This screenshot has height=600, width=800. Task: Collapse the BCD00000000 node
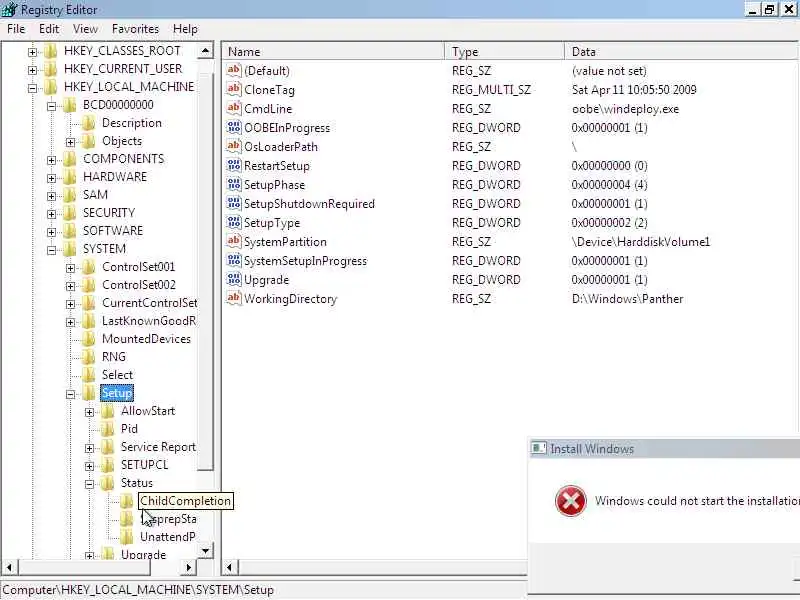[52, 106]
